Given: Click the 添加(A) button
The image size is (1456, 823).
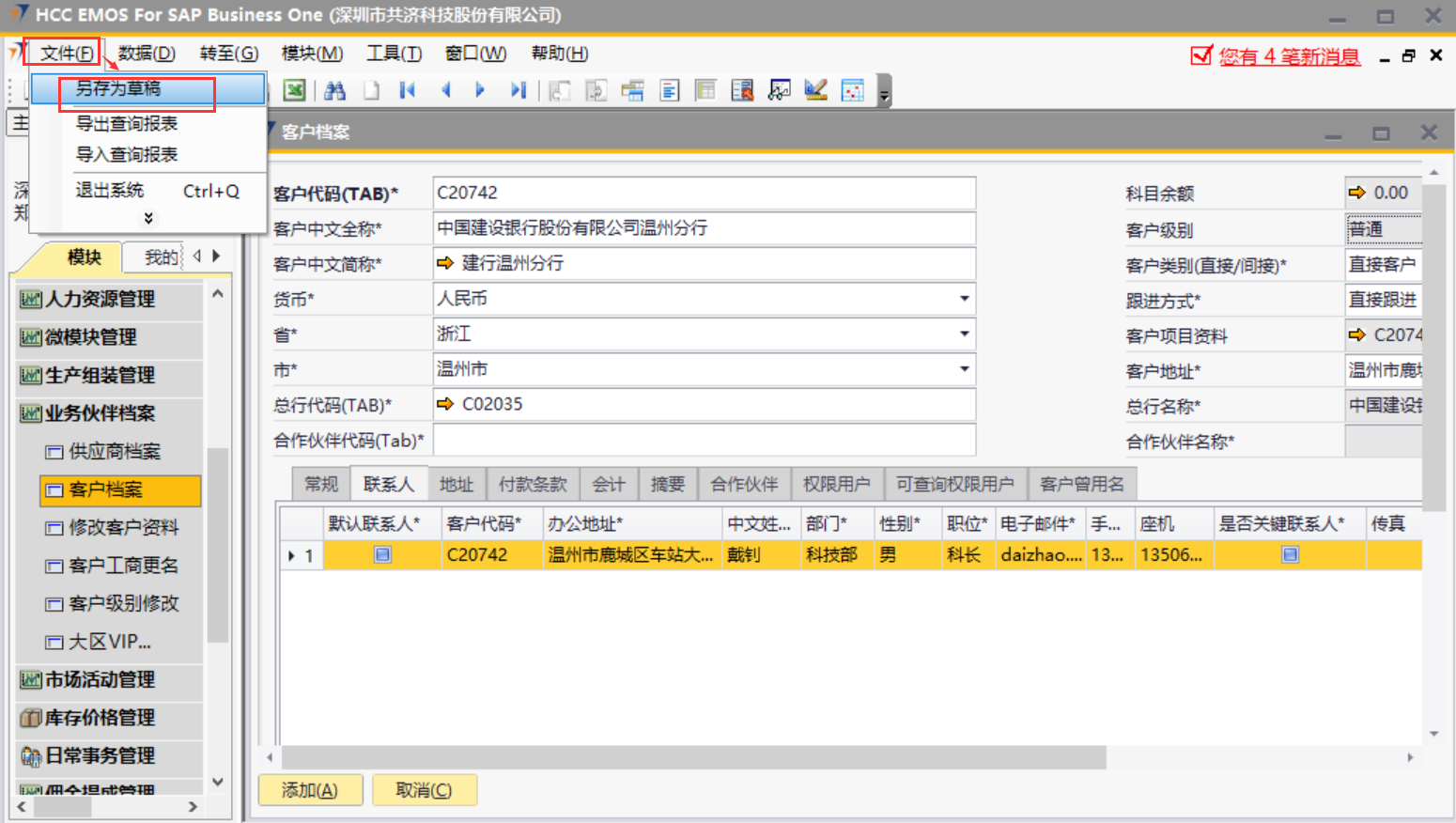Looking at the screenshot, I should (310, 790).
